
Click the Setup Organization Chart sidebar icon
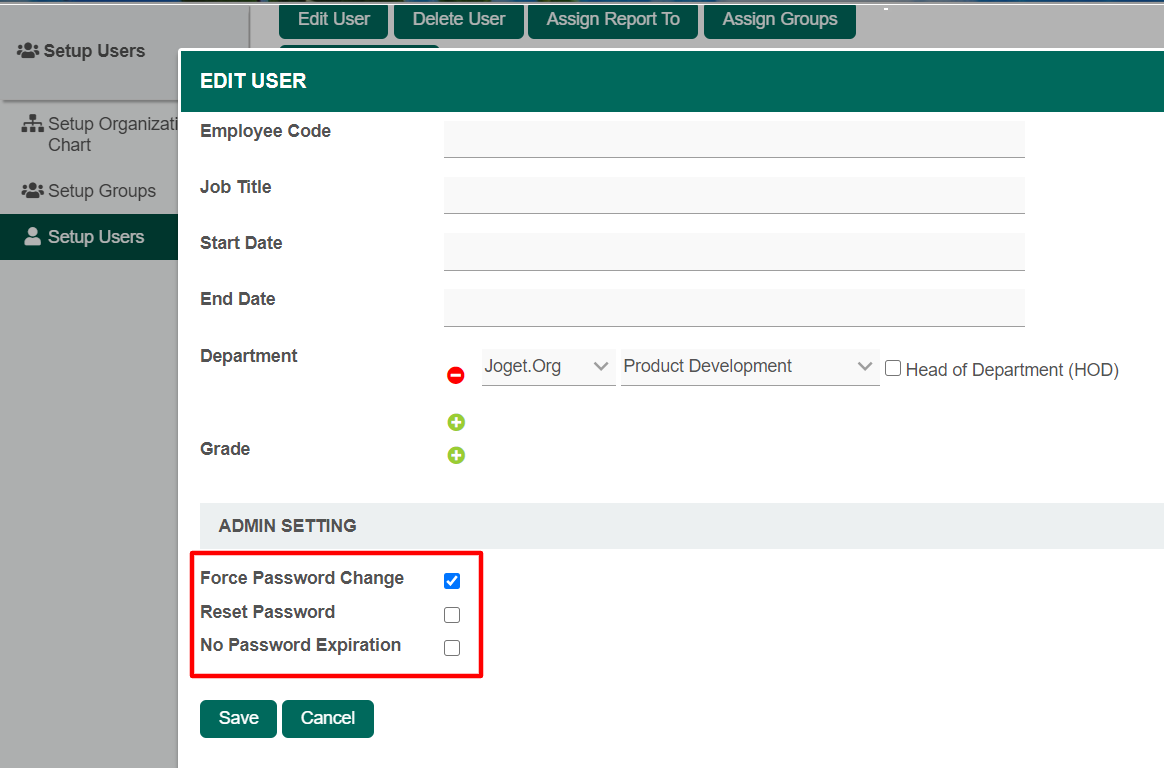click(x=32, y=125)
